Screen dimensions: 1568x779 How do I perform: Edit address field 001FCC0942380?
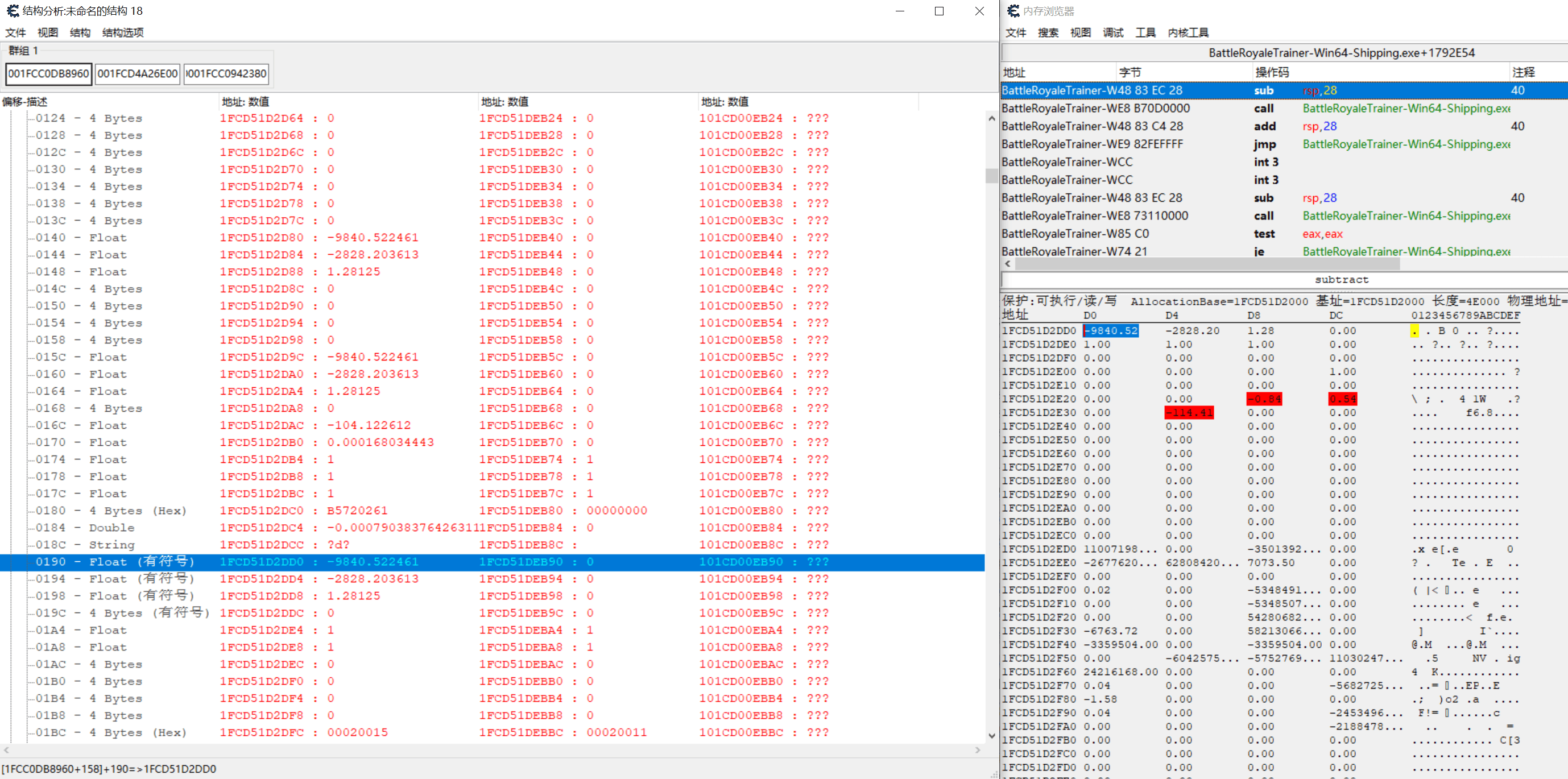click(x=226, y=74)
